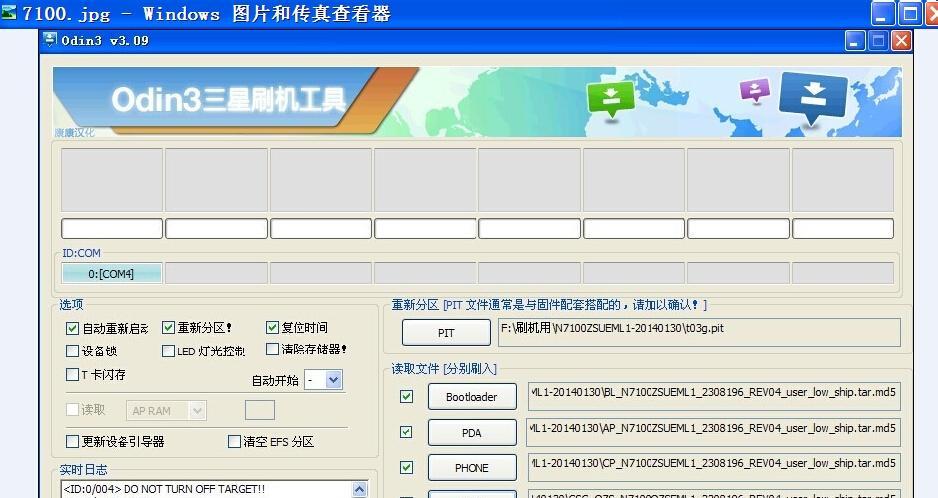Uncheck the checkbox next to PHONE
Image resolution: width=938 pixels, height=498 pixels.
click(x=406, y=467)
